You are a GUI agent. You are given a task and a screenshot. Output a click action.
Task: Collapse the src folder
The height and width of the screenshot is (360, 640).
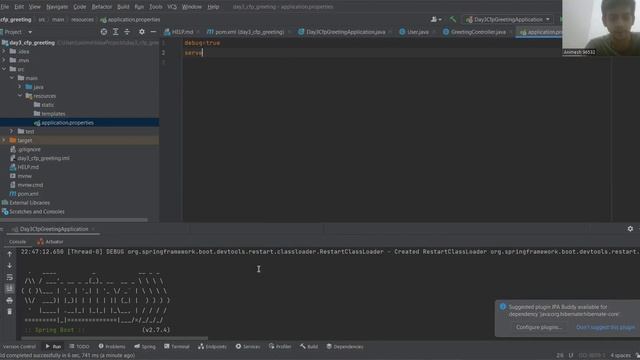click(4, 69)
